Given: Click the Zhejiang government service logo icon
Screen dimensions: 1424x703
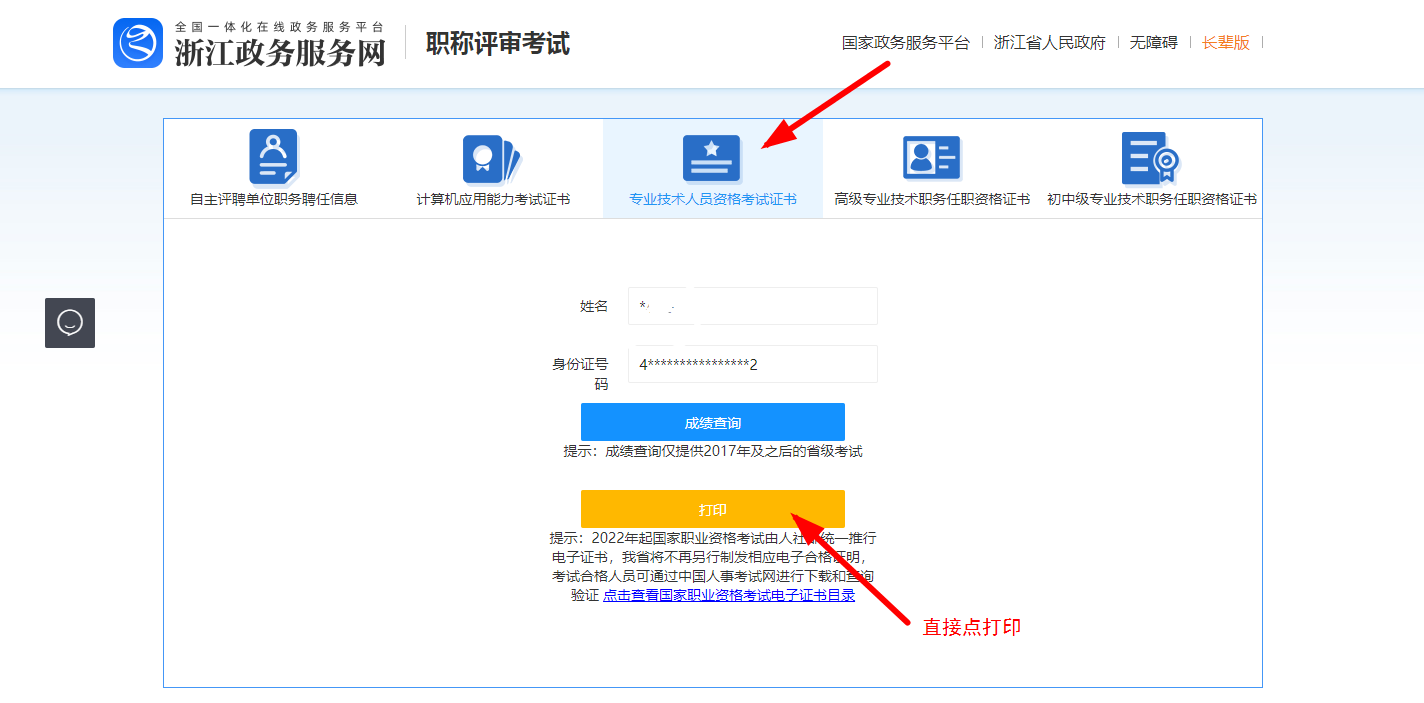Looking at the screenshot, I should click(x=138, y=43).
